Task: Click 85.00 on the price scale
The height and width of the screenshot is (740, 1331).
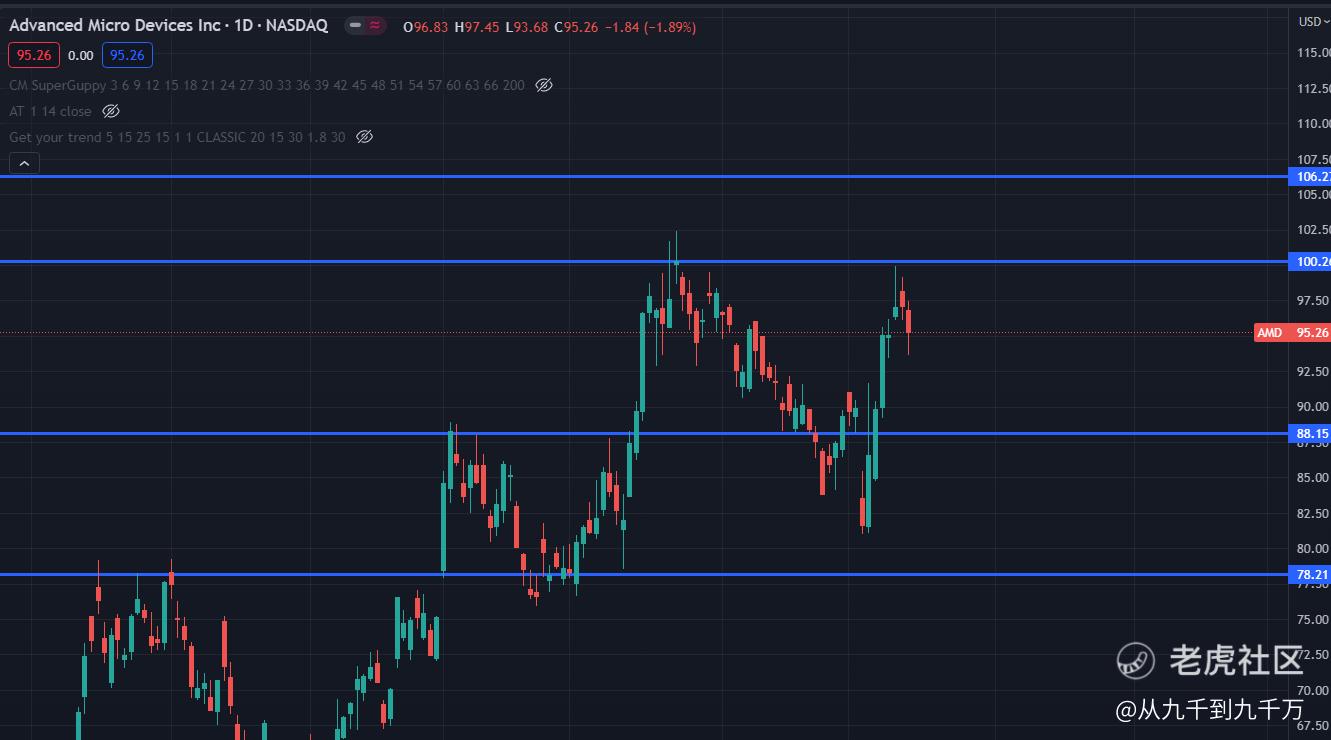Action: (x=1313, y=477)
